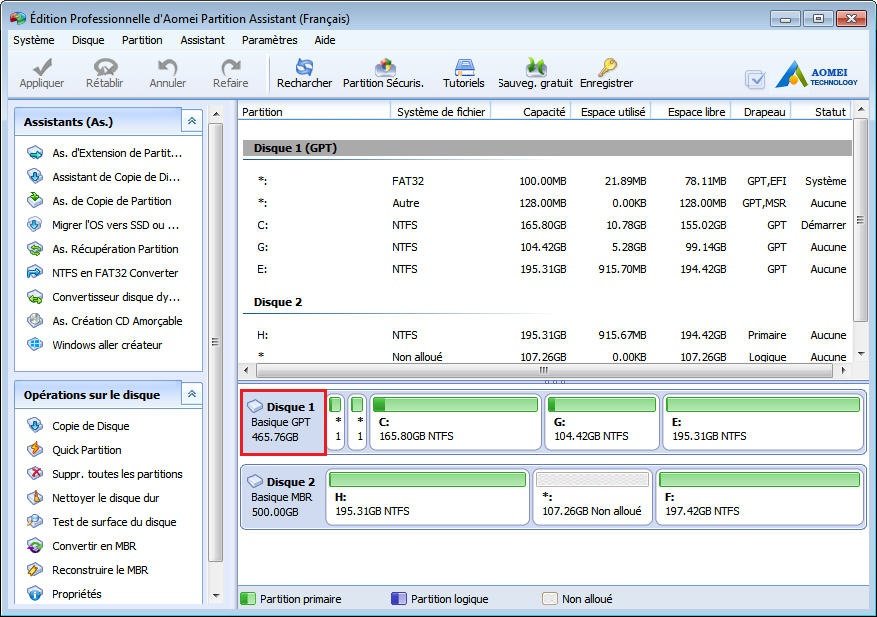Select E: 195.31GB NTFS partition block
The width and height of the screenshot is (877, 617).
763,422
